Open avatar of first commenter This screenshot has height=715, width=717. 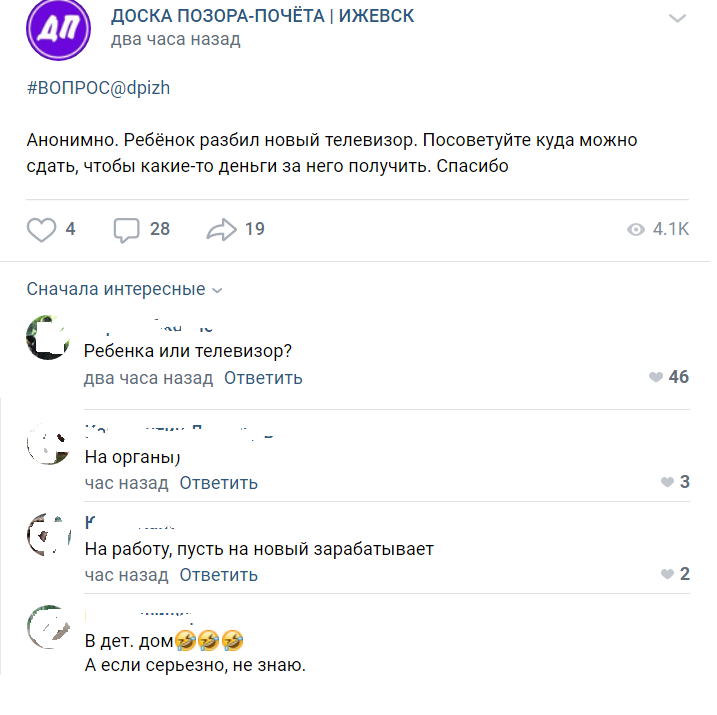click(x=48, y=338)
